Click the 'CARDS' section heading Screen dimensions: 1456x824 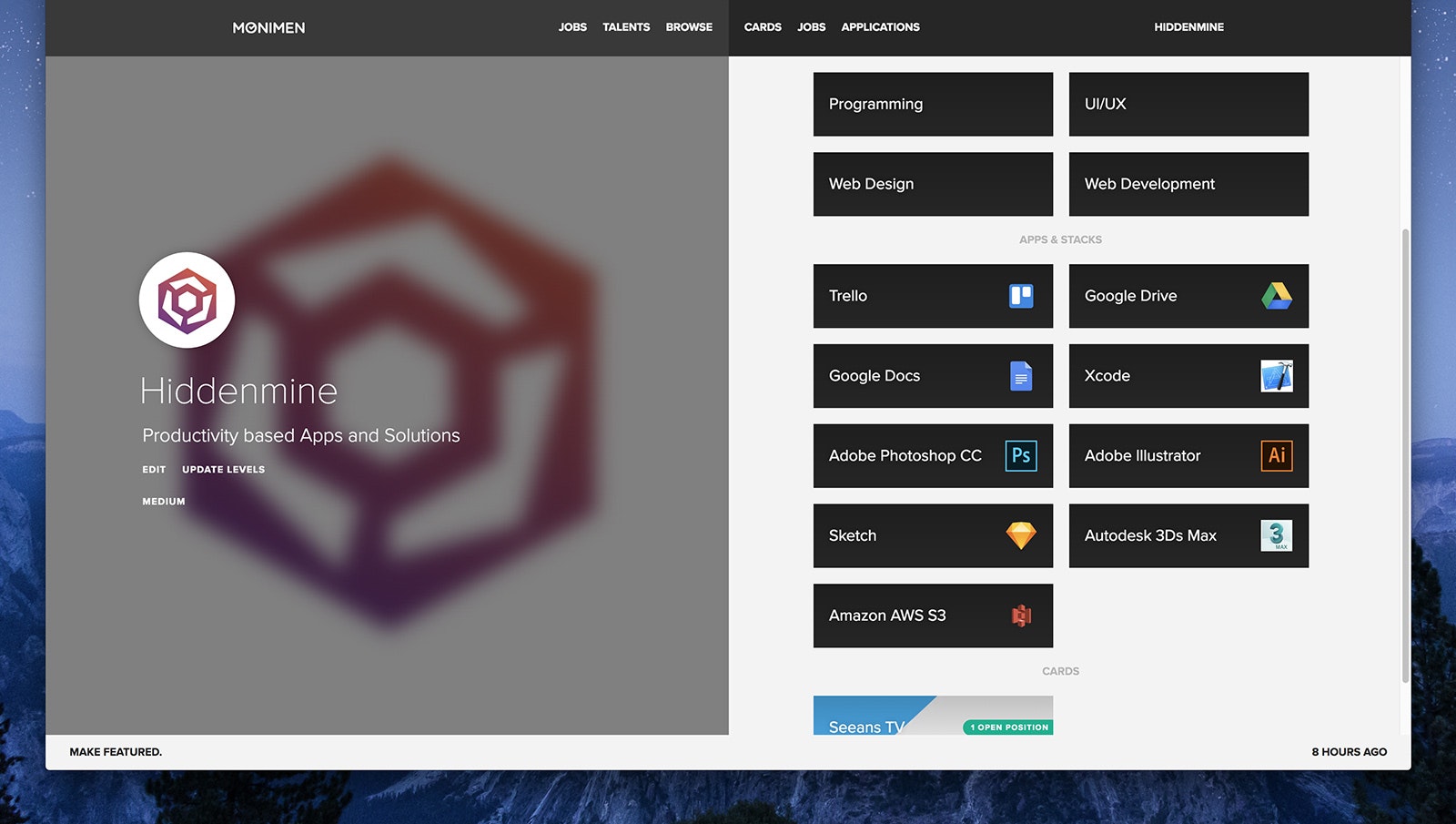tap(1060, 672)
